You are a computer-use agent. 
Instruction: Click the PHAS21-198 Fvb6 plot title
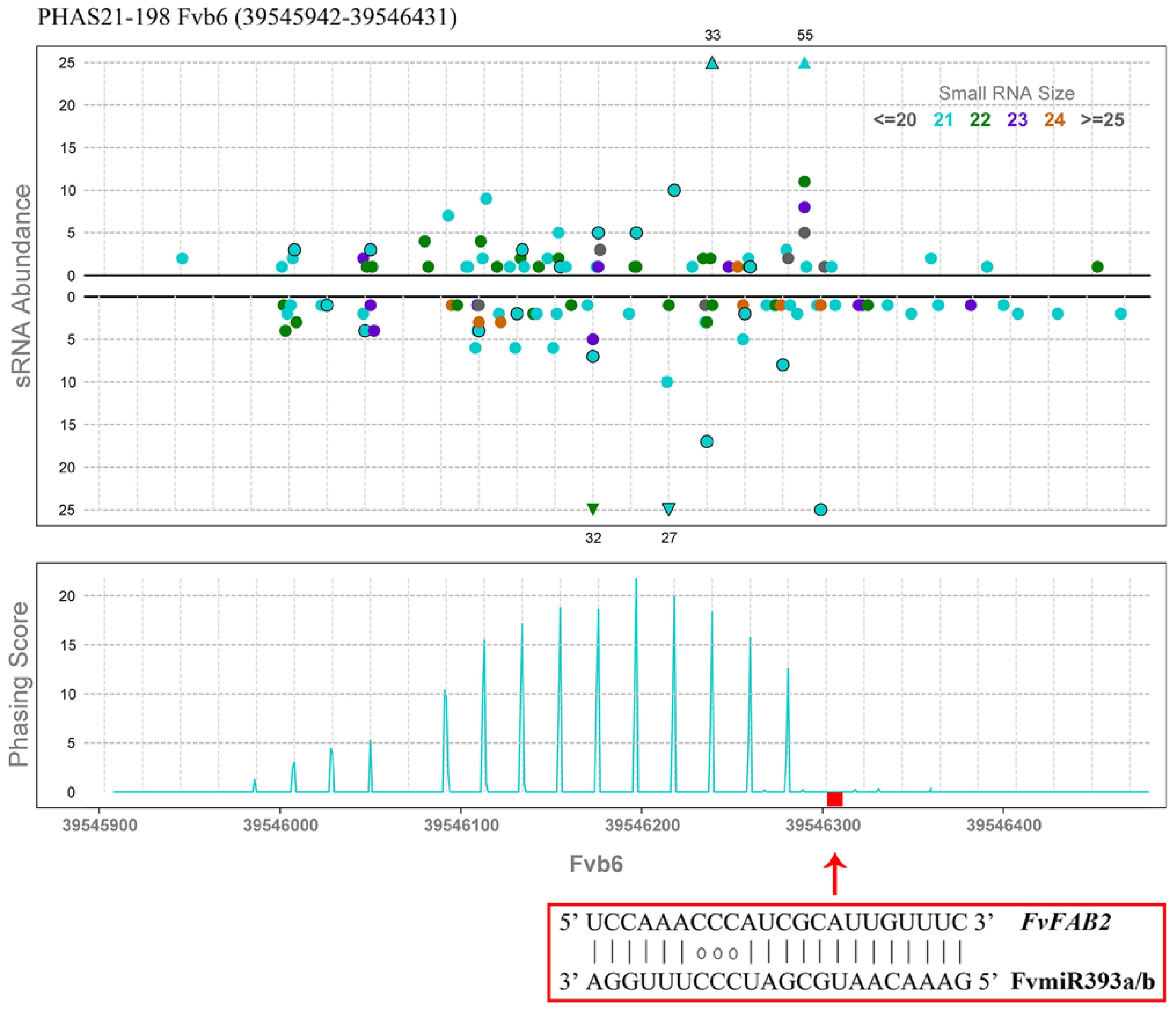pyautogui.click(x=247, y=18)
